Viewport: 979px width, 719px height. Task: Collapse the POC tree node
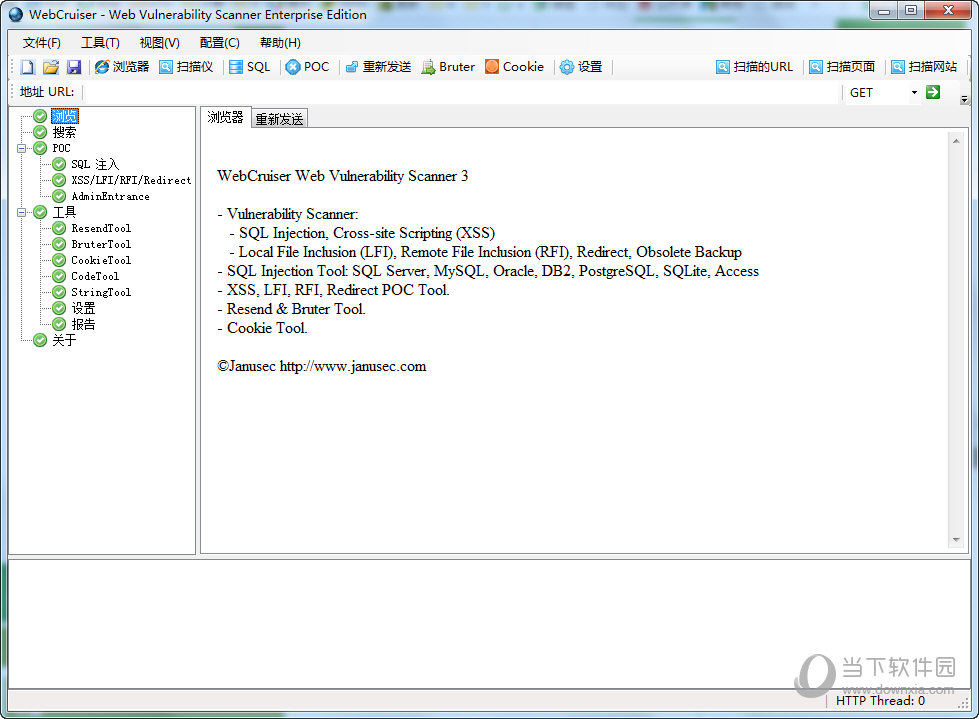click(22, 149)
